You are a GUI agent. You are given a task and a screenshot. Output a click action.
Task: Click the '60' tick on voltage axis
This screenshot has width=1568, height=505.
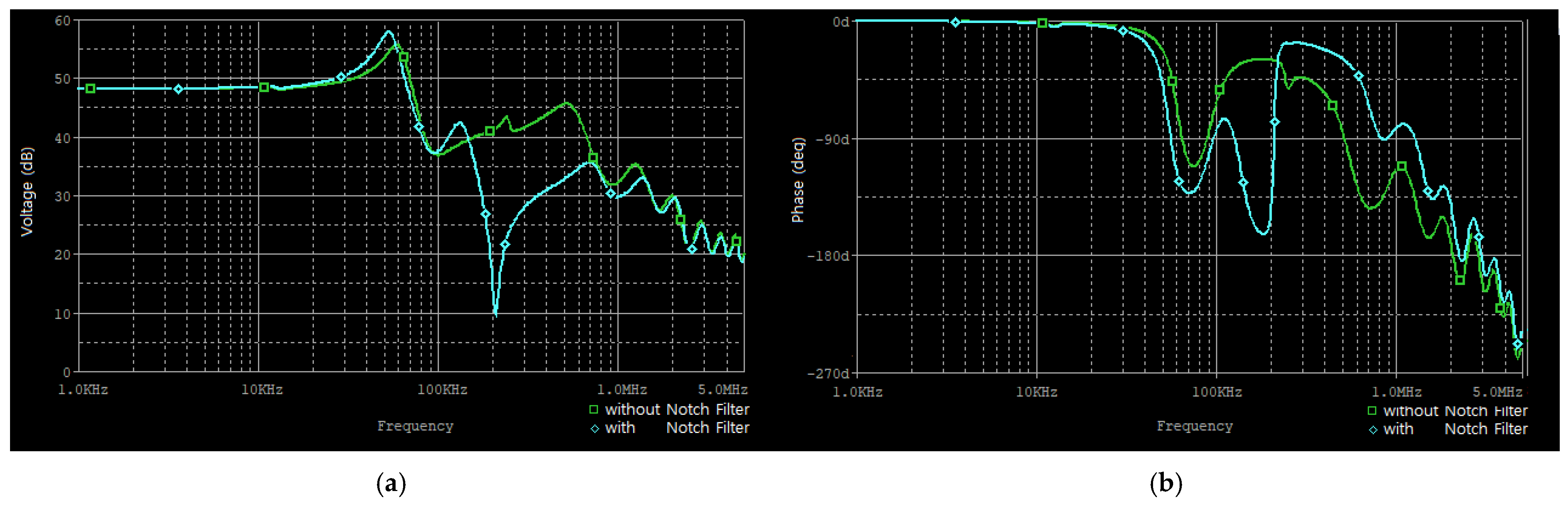(63, 21)
